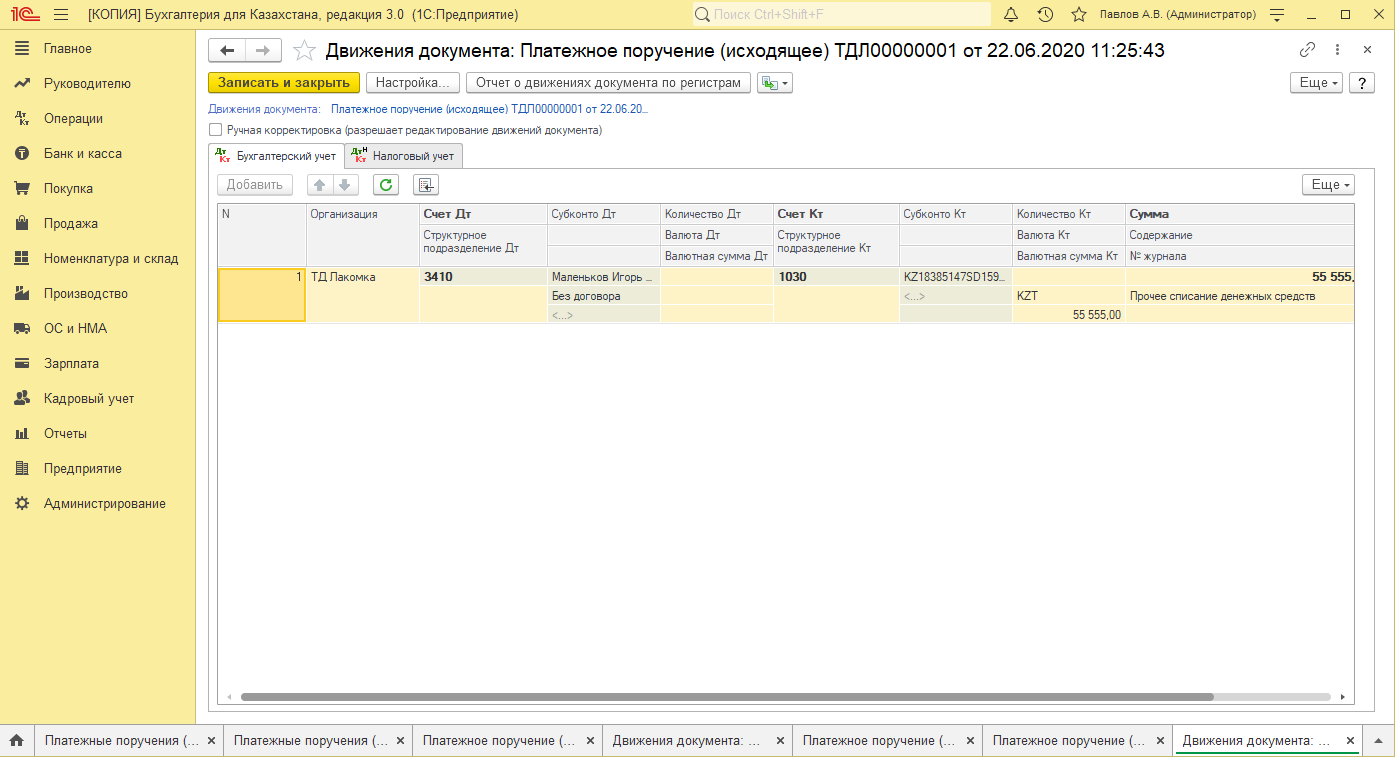The width and height of the screenshot is (1395, 757).
Task: Open Предприятие section
Action: click(82, 469)
